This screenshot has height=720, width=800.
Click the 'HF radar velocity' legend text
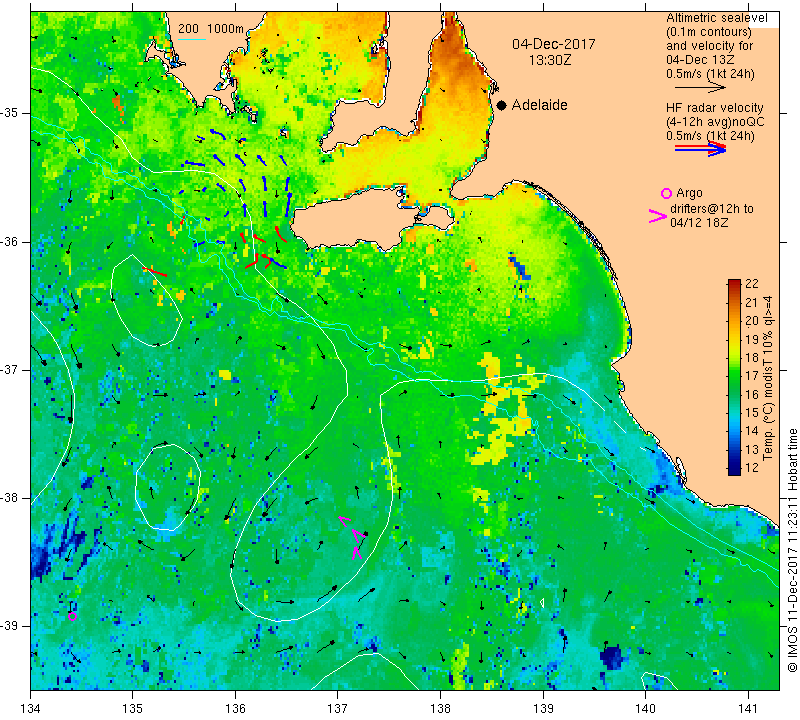pos(714,108)
